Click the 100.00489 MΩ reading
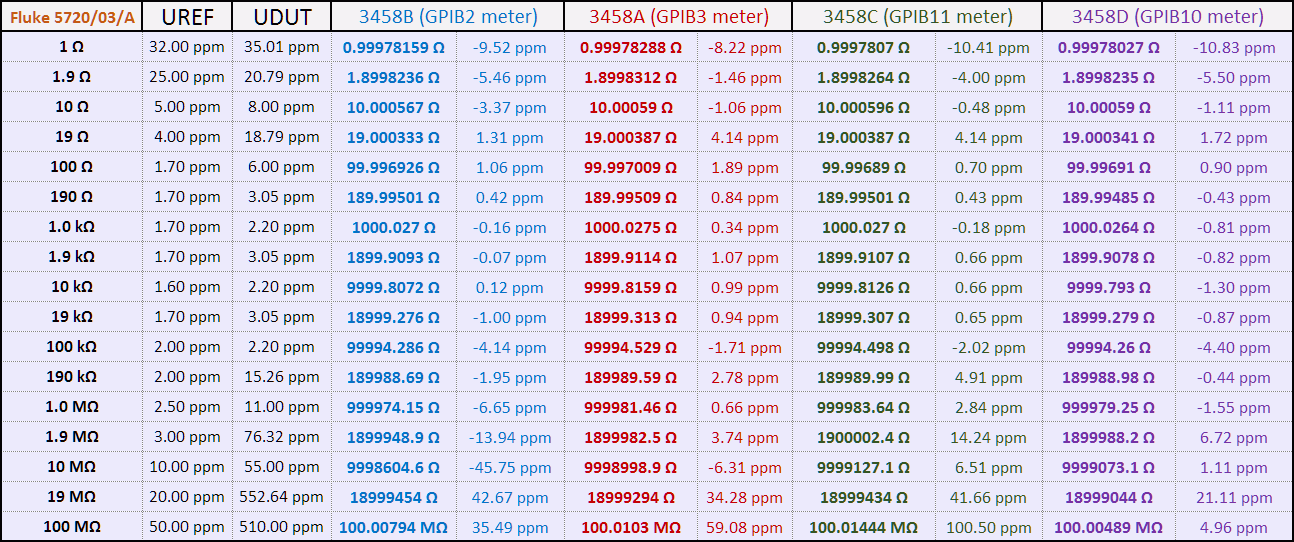 (1108, 528)
